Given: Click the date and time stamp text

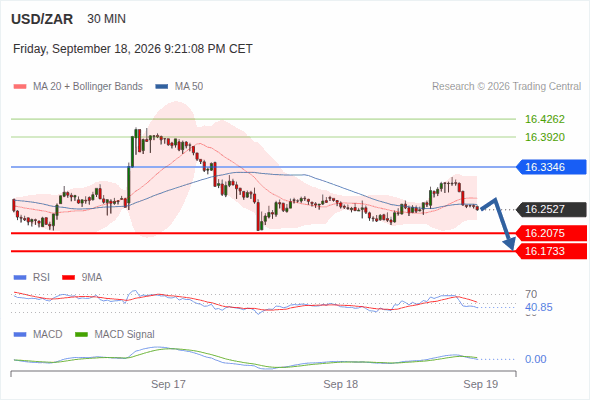Looking at the screenshot, I should click(x=133, y=49).
